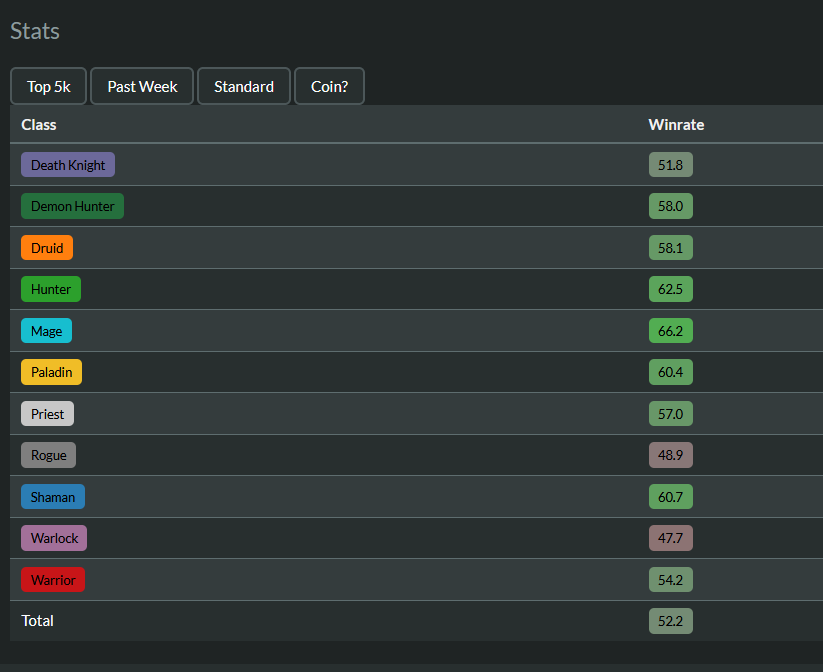Sort by the Winrate column header
Viewport: 823px width, 672px height.
[x=676, y=125]
